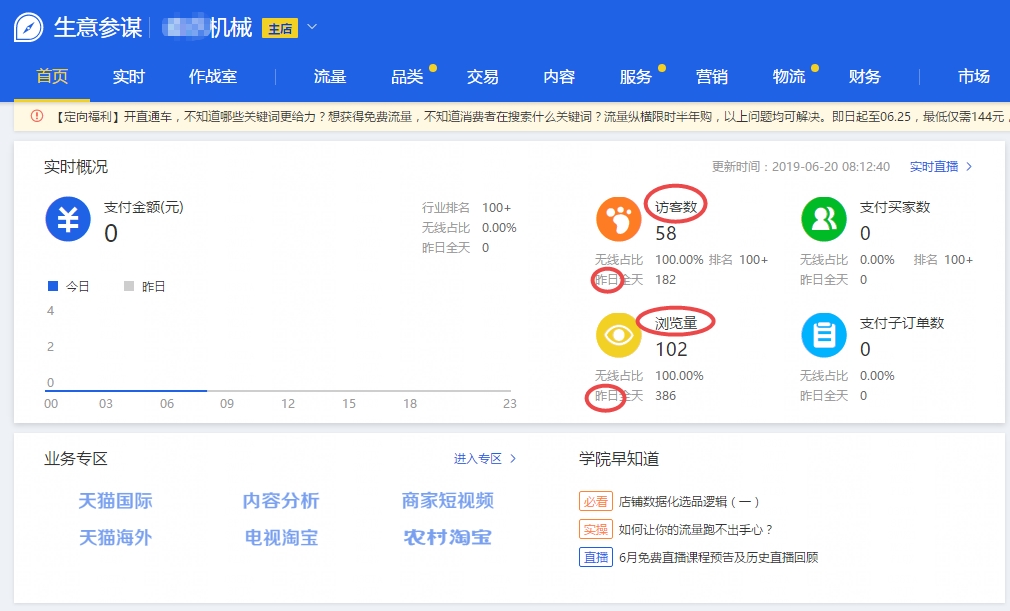Click the blue yen payment amount icon
This screenshot has width=1010, height=611.
click(x=68, y=219)
